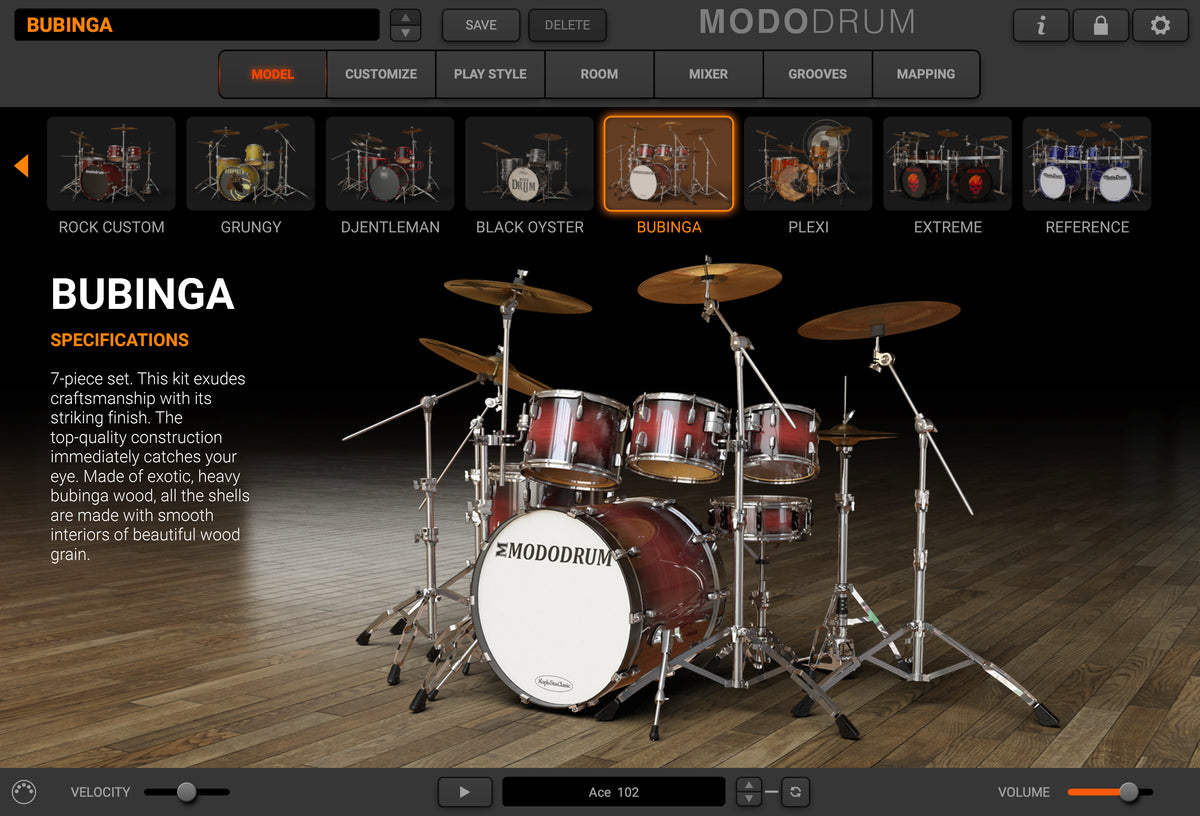Save the current preset
The width and height of the screenshot is (1200, 816).
pos(481,25)
